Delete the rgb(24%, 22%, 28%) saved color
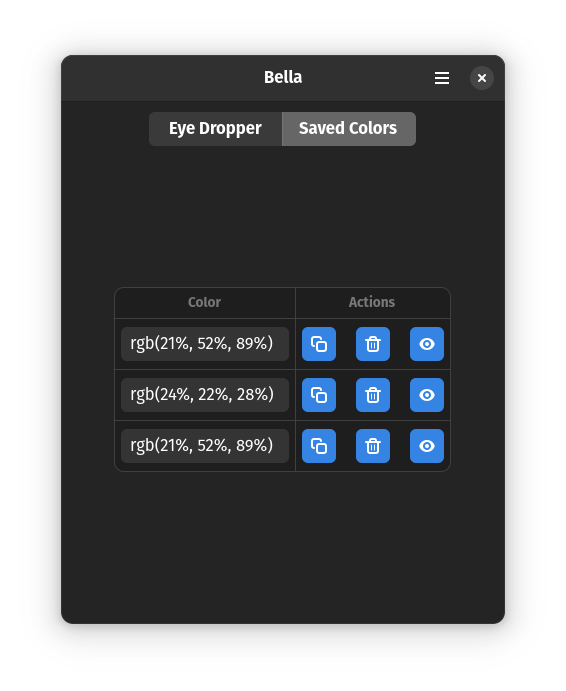The image size is (566, 691). pos(373,395)
